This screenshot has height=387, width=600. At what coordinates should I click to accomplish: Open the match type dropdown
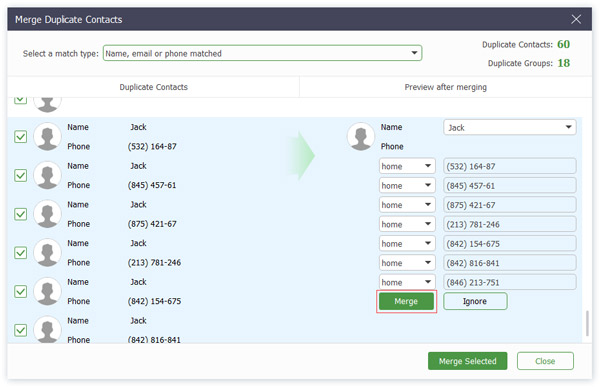click(x=262, y=53)
